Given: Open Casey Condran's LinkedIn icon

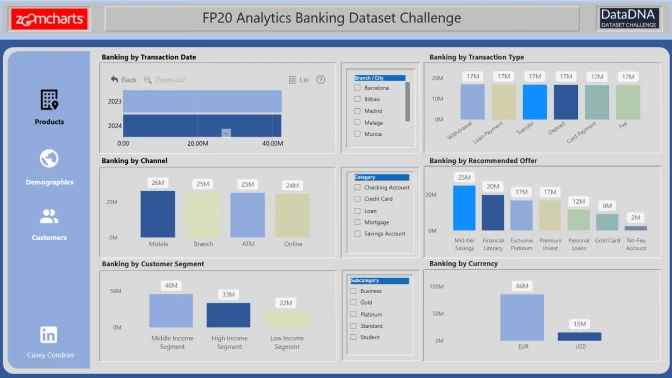Looking at the screenshot, I should click(49, 335).
